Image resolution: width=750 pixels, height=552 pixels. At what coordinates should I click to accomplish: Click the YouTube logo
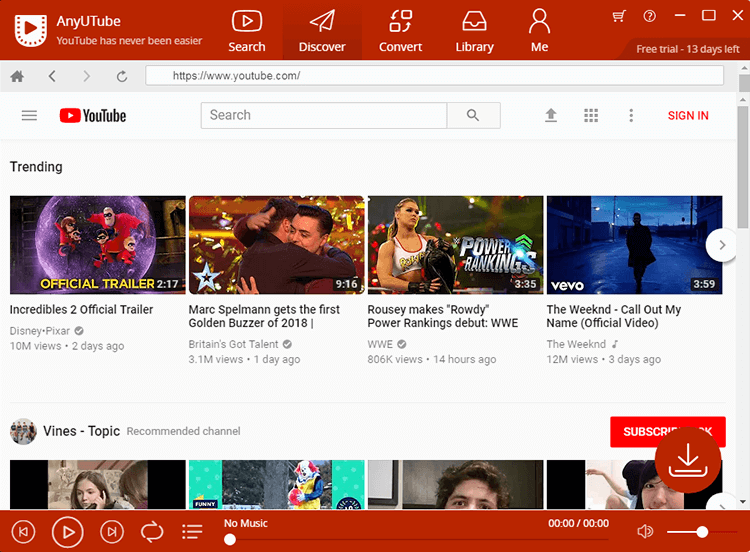tap(93, 115)
